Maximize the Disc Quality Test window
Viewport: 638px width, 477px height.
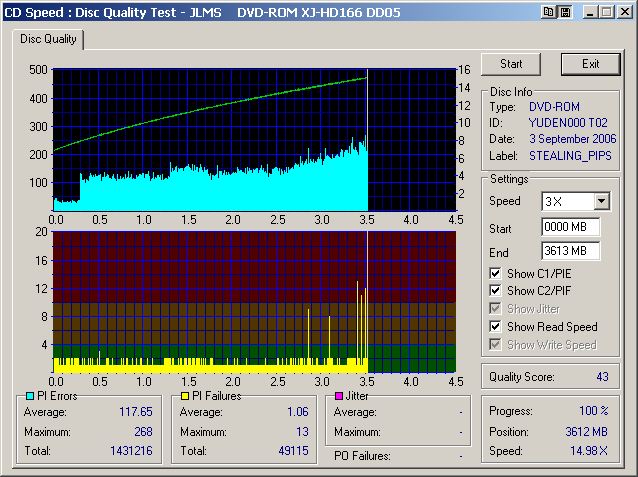coord(605,12)
